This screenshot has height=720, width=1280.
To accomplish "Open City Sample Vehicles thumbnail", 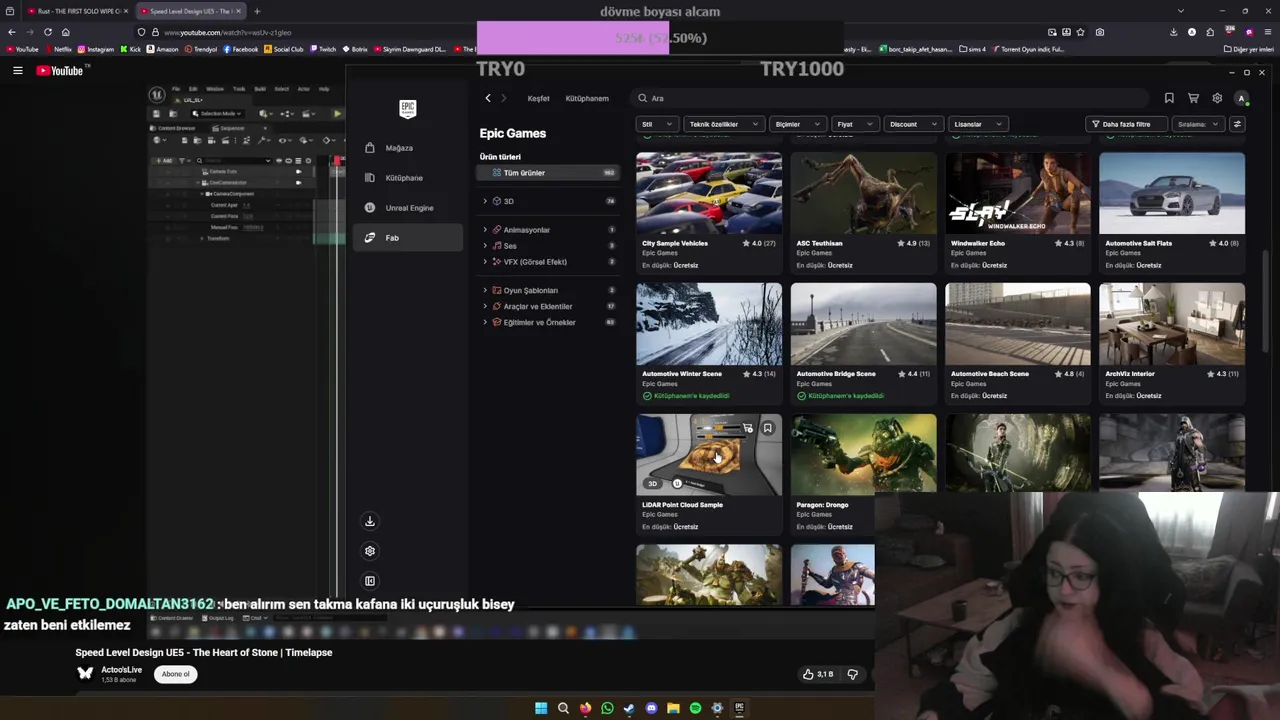I will (709, 193).
